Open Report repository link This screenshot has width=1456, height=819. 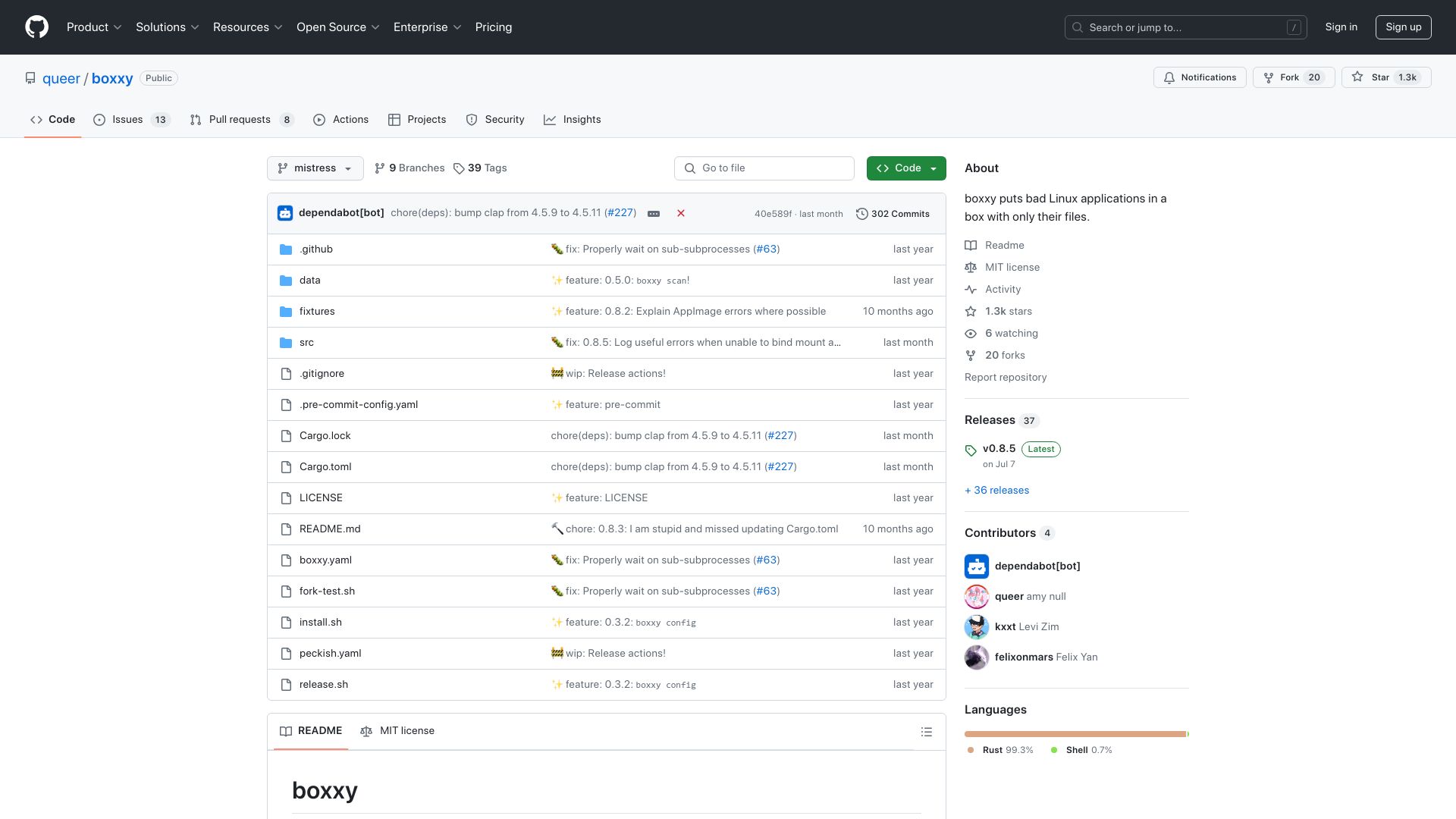1006,378
